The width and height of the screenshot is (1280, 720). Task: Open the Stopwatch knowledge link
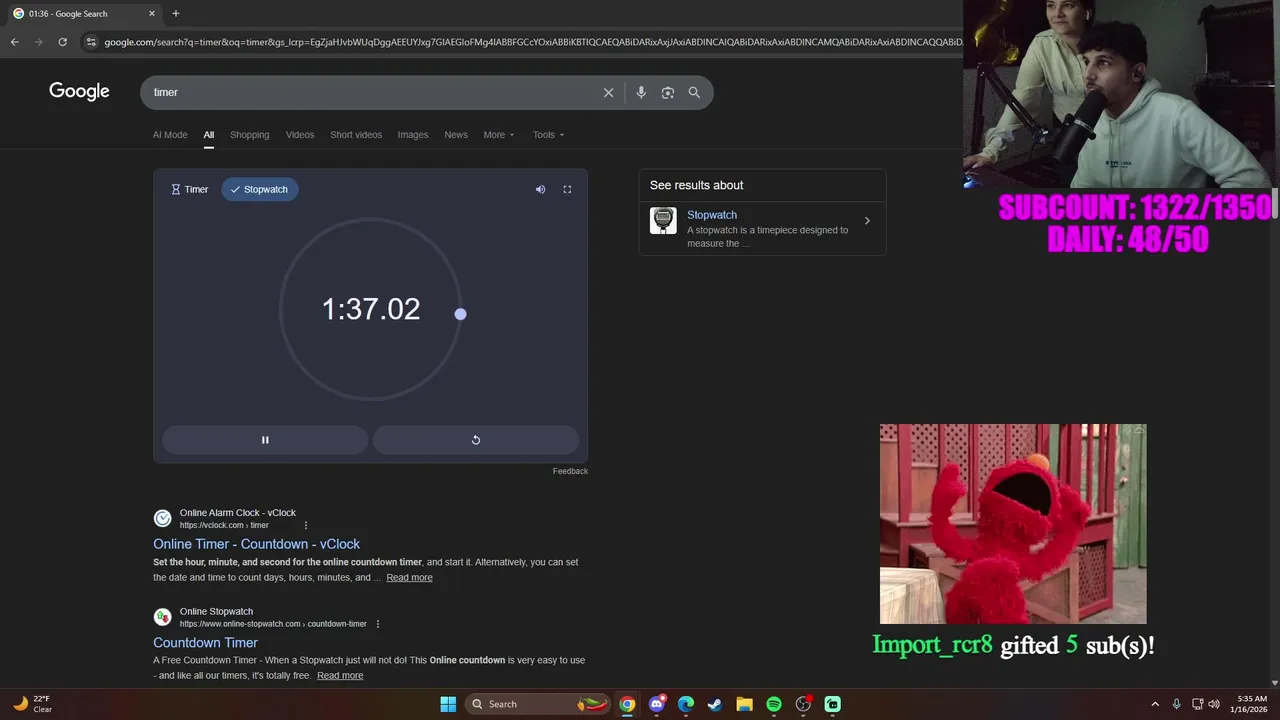pos(712,215)
